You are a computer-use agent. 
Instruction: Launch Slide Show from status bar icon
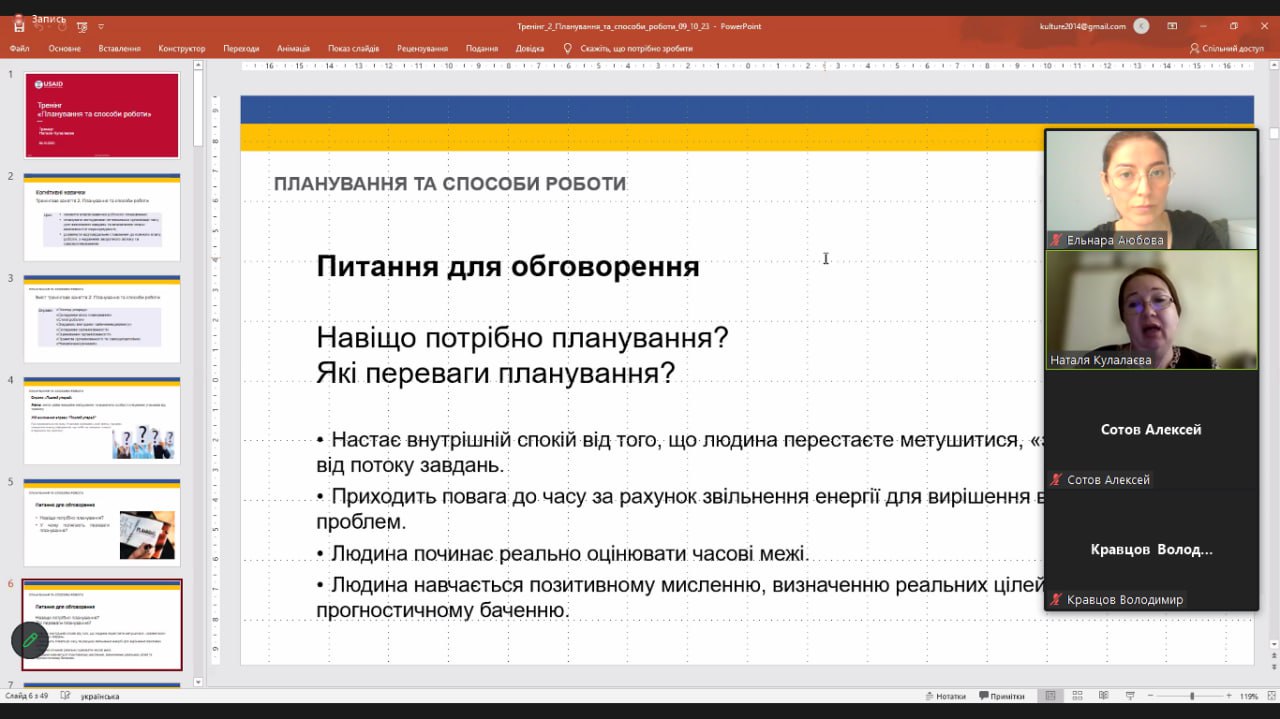1130,696
